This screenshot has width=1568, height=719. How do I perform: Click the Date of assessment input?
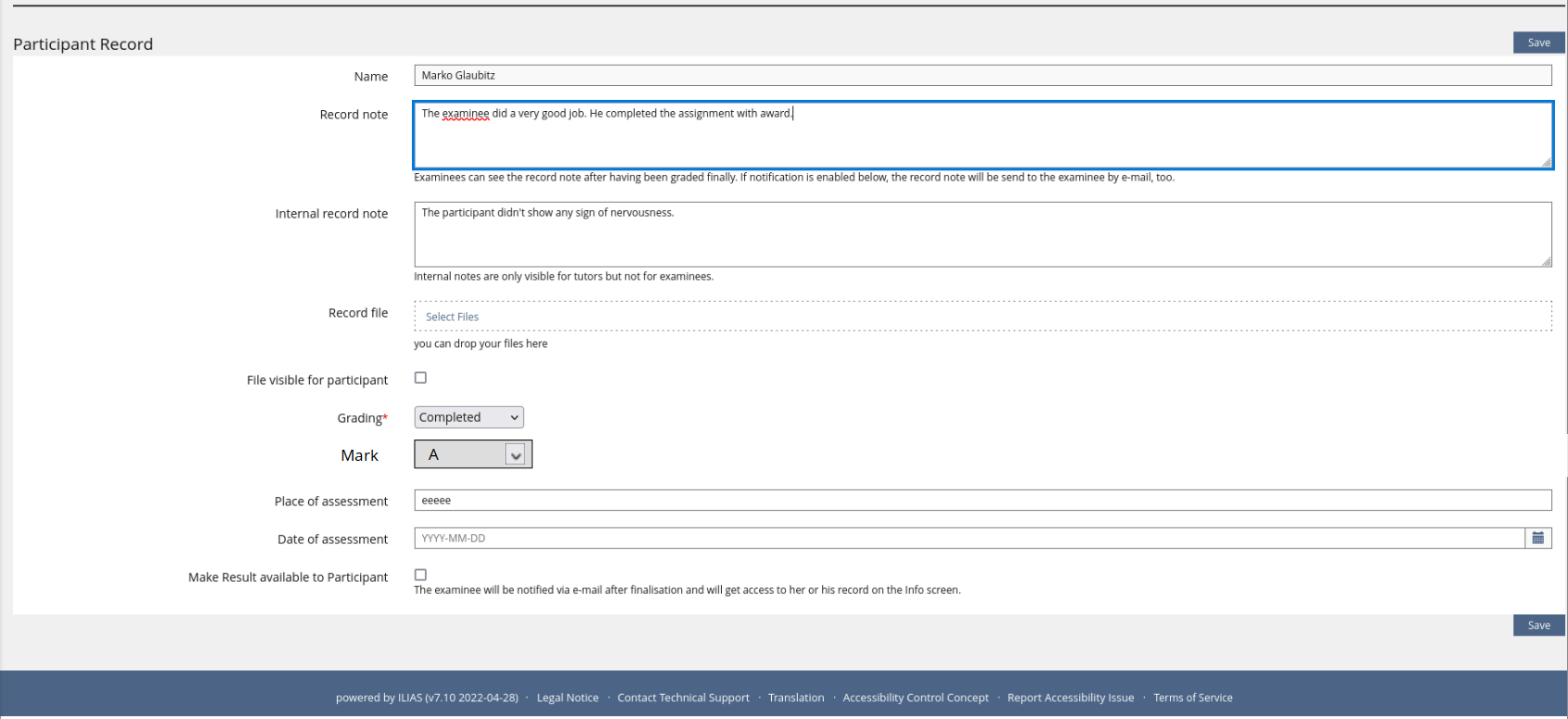(x=968, y=539)
